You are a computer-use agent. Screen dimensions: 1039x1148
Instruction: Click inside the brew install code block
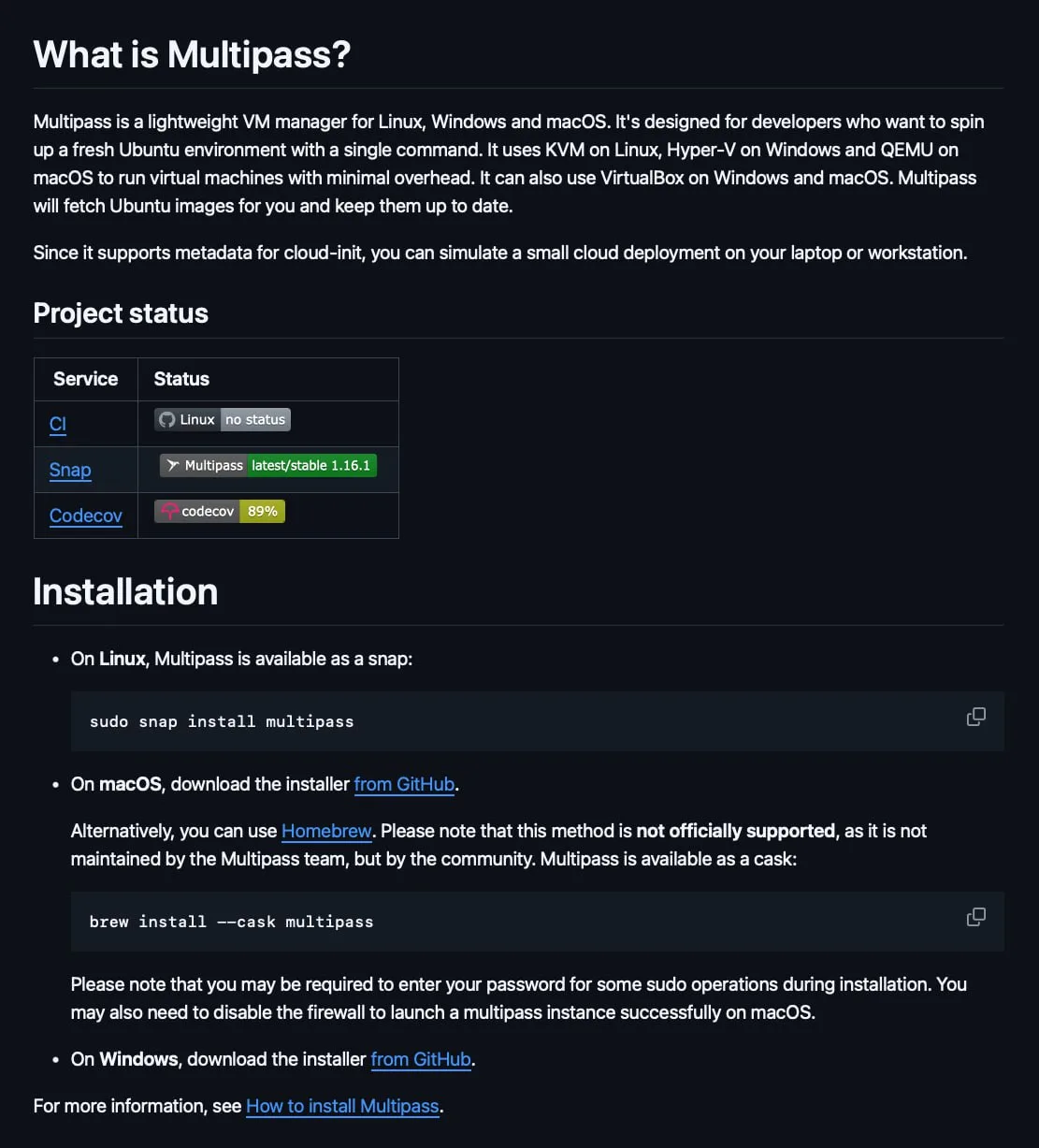click(x=538, y=922)
